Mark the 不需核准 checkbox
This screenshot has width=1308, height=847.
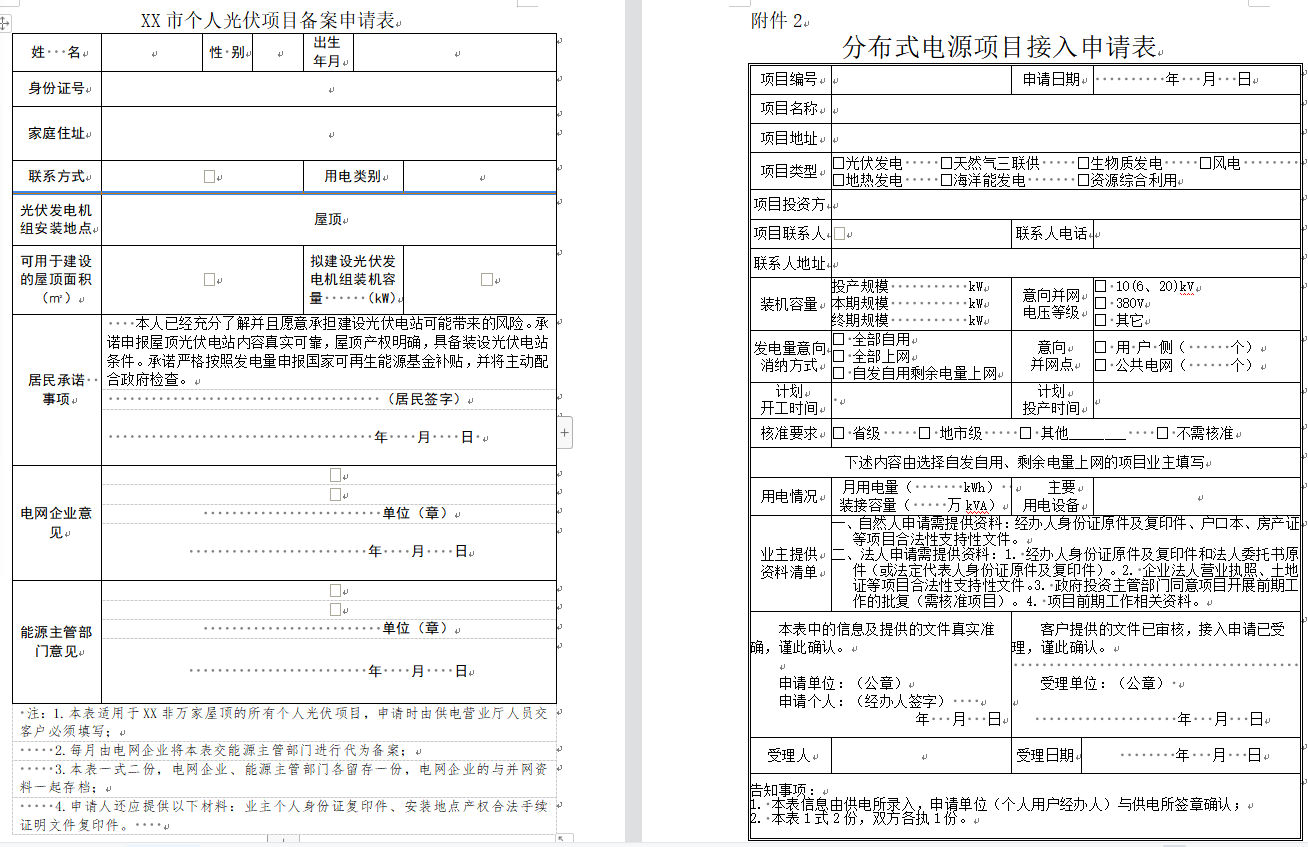[x=1163, y=433]
